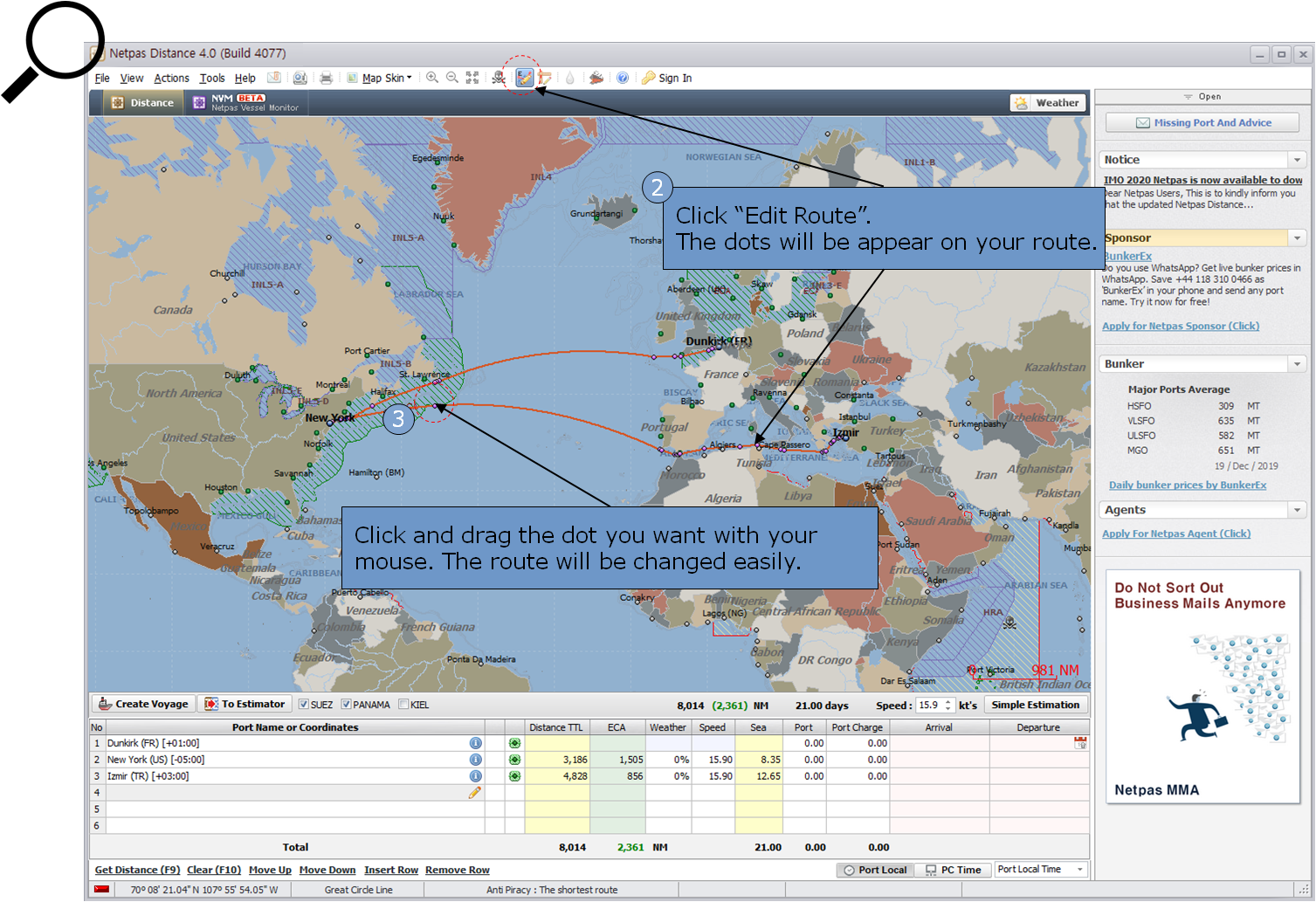1316x902 pixels.
Task: Click Missing Port And Advice button
Action: 1202,123
